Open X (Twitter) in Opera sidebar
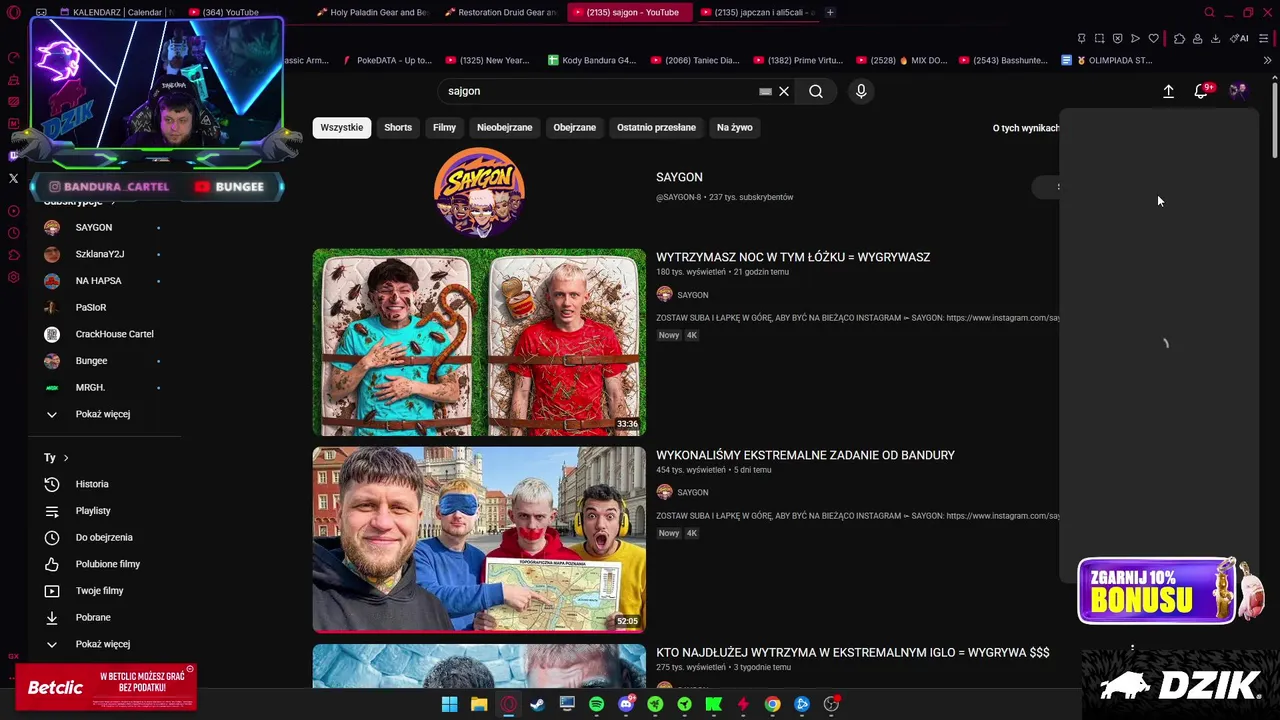The height and width of the screenshot is (720, 1280). (x=13, y=178)
